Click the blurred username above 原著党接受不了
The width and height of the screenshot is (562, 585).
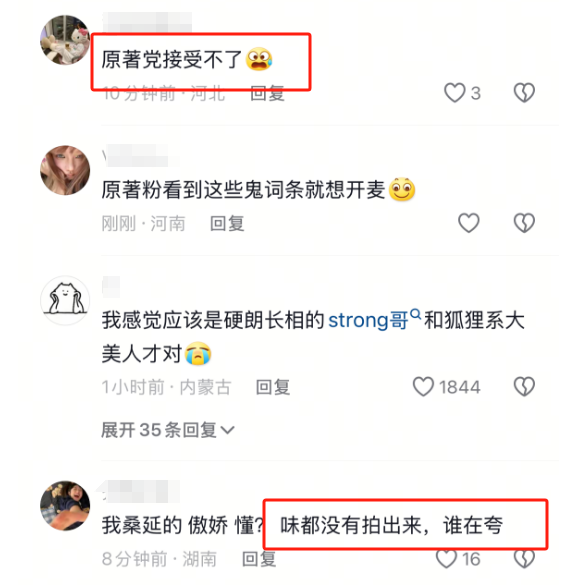147,21
